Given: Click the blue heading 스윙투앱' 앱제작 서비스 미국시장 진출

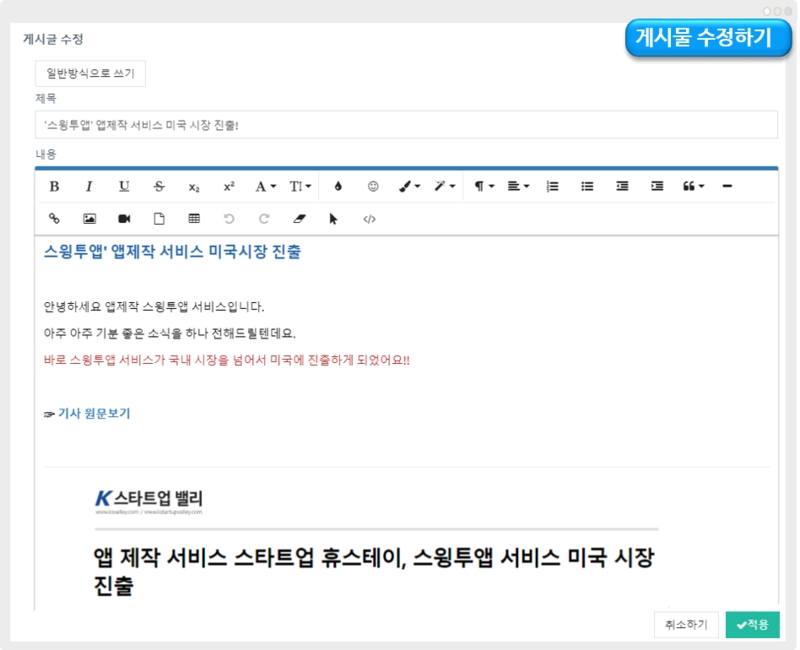Looking at the screenshot, I should tap(172, 252).
